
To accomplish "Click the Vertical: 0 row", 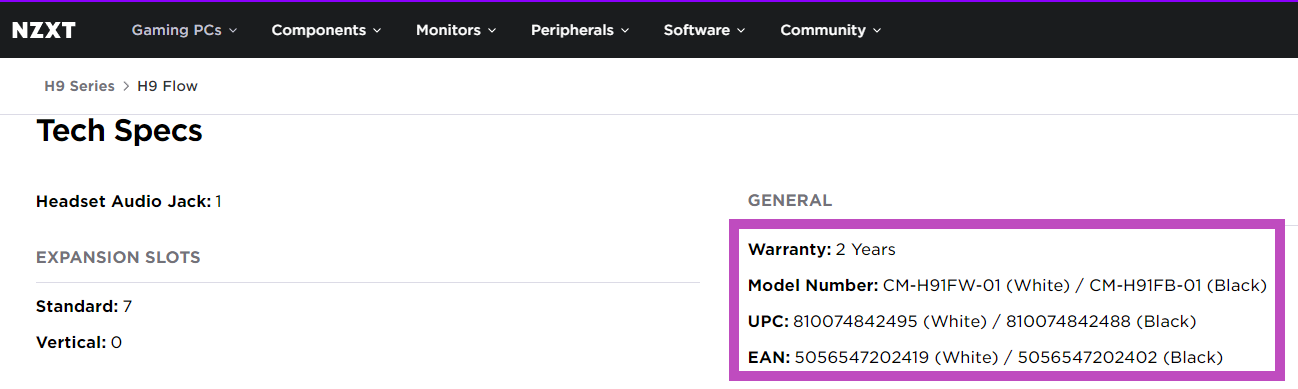I will [79, 342].
